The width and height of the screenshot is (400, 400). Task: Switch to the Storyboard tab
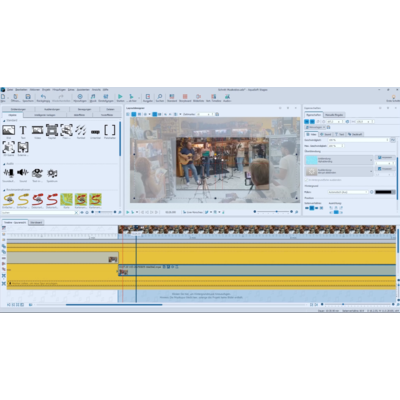(36, 222)
